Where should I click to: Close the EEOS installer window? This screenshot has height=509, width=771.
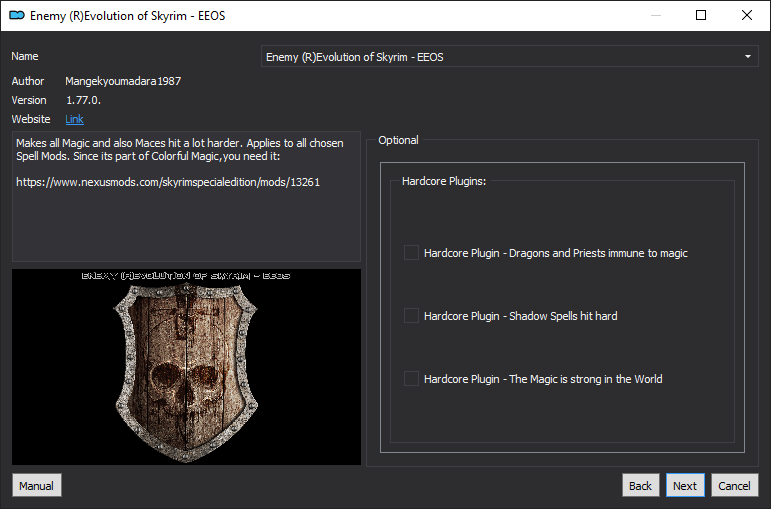coord(747,15)
